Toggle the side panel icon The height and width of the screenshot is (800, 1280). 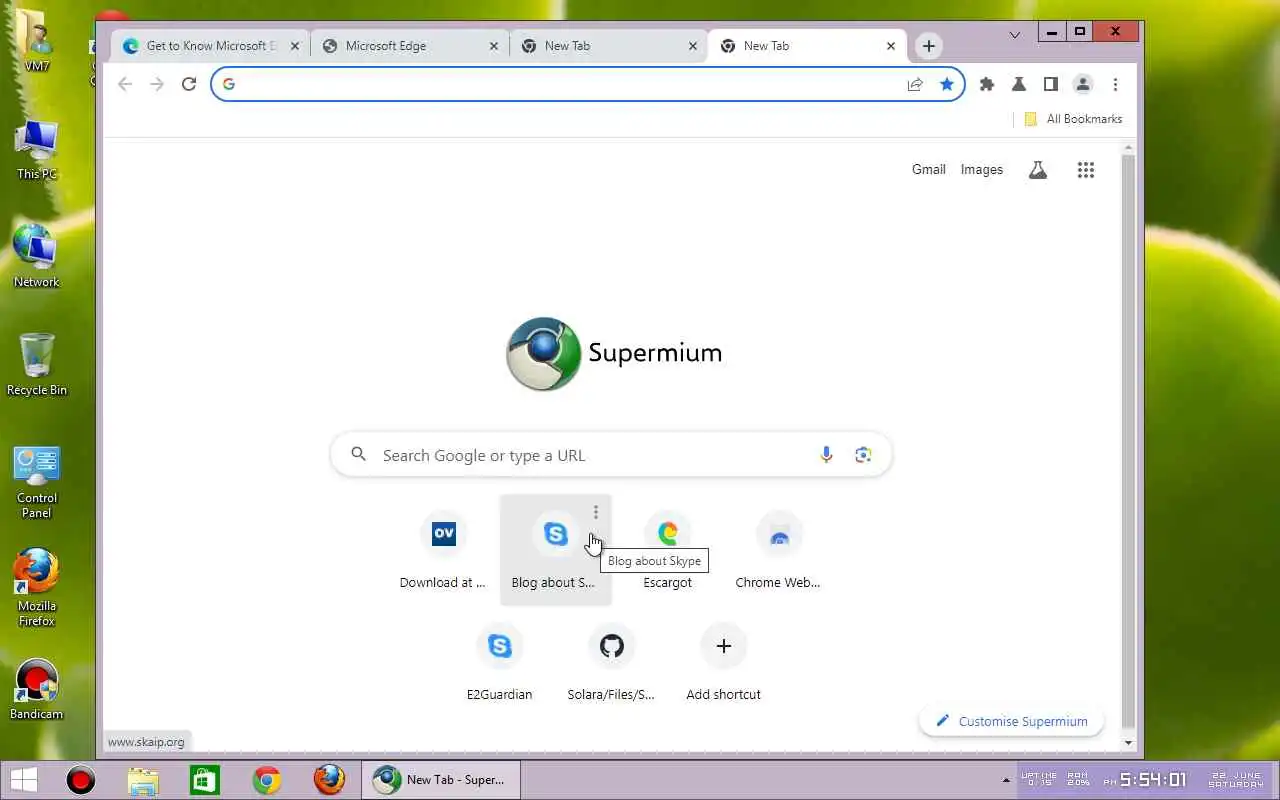point(1051,84)
